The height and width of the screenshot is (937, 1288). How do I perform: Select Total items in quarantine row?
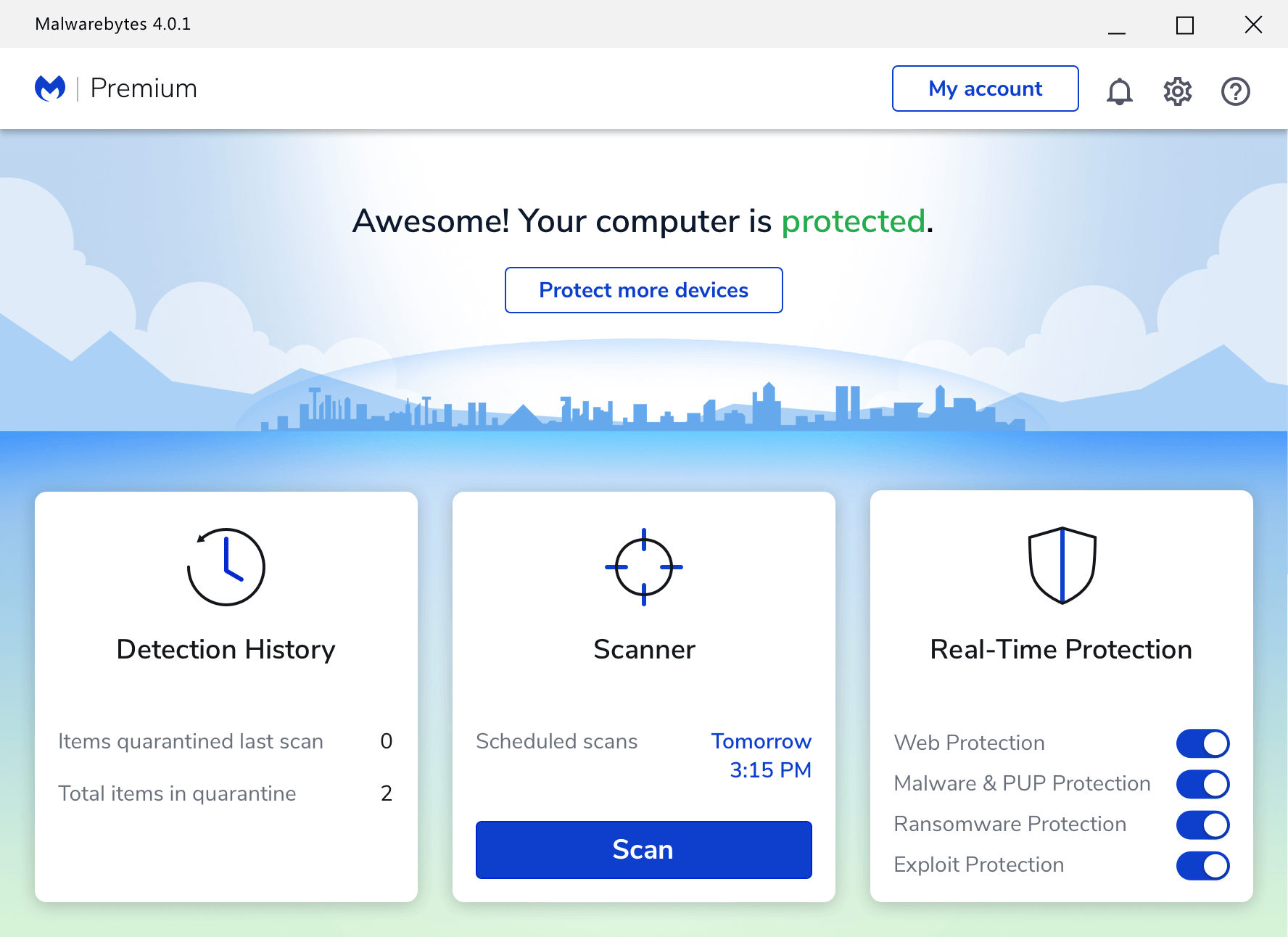click(x=226, y=793)
